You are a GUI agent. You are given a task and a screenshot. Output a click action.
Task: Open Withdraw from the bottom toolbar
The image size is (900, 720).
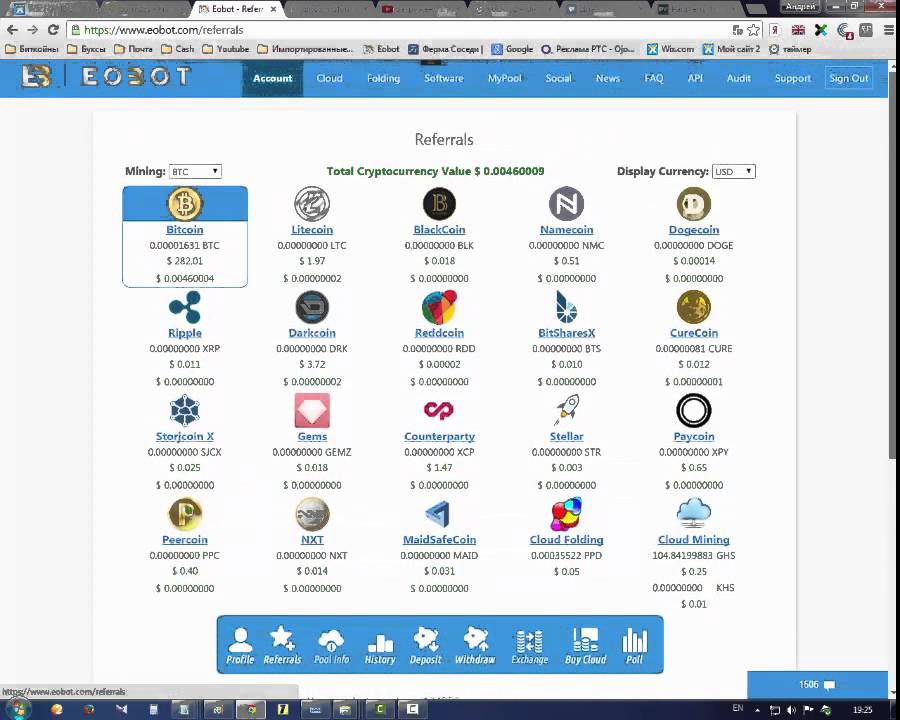tap(475, 645)
